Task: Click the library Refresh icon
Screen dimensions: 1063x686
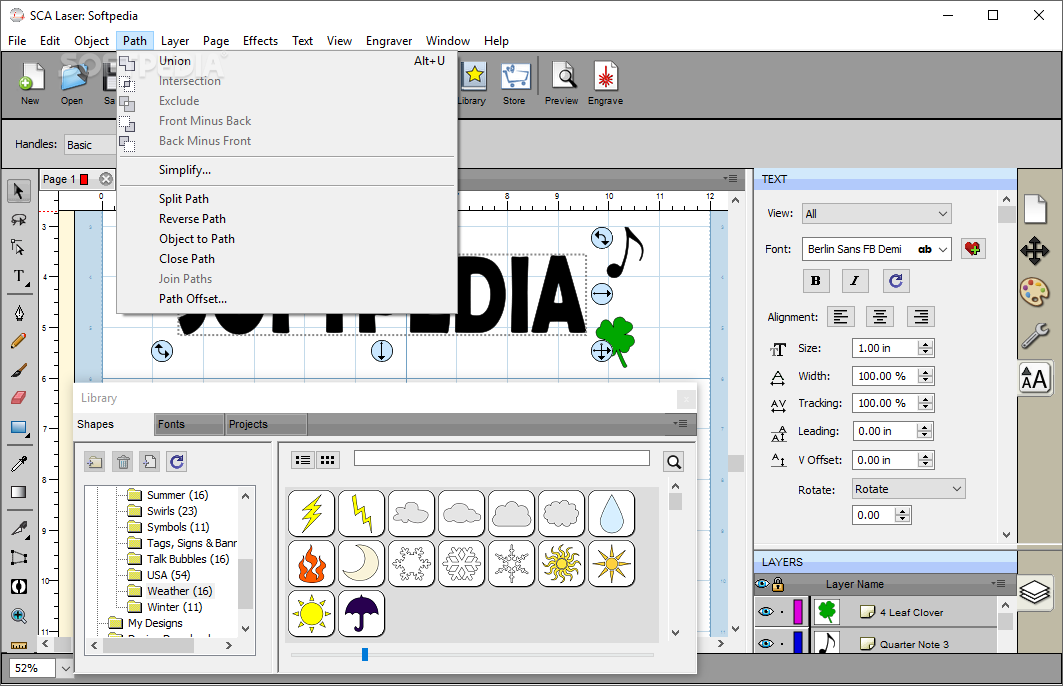Action: (177, 462)
